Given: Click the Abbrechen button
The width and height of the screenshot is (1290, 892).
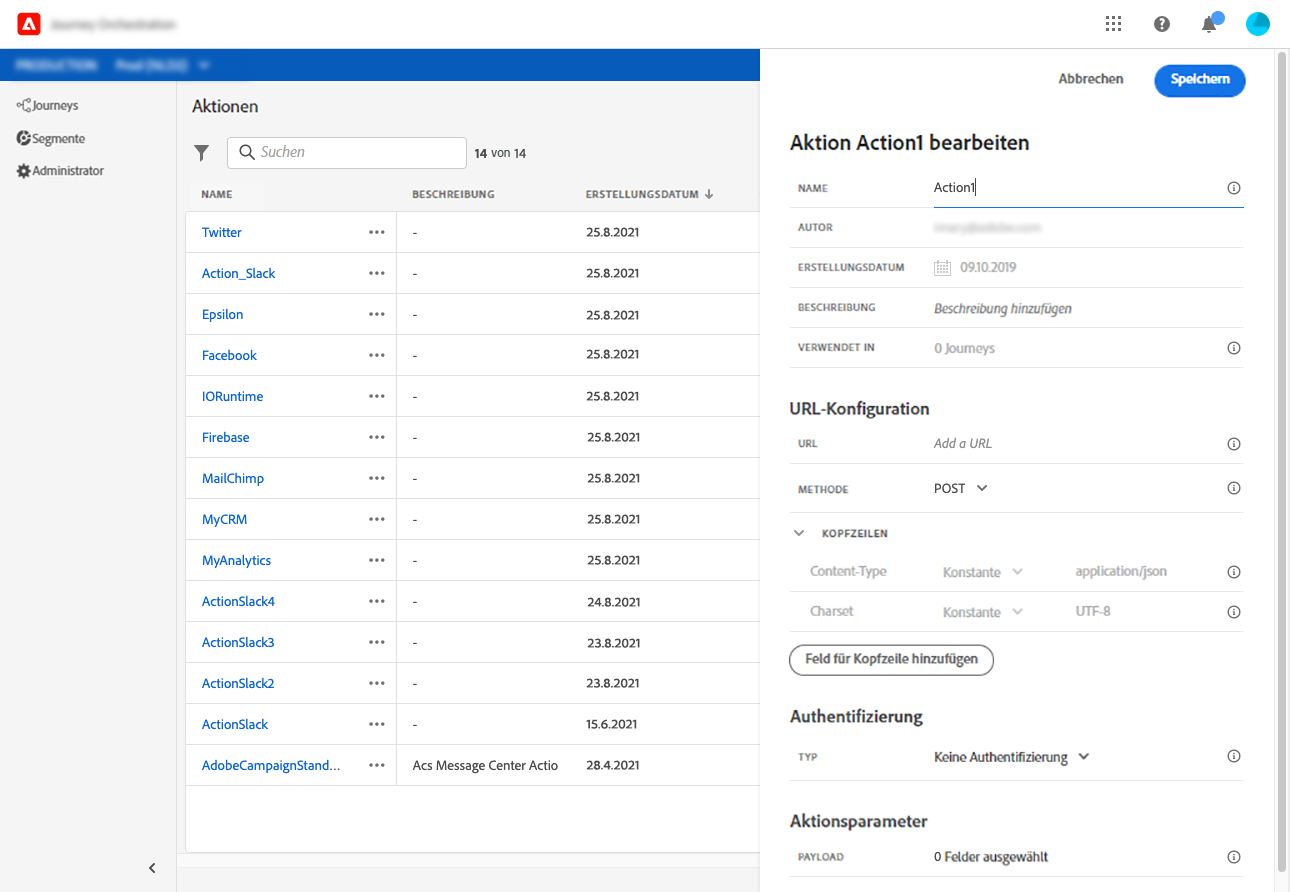Looking at the screenshot, I should coord(1091,79).
